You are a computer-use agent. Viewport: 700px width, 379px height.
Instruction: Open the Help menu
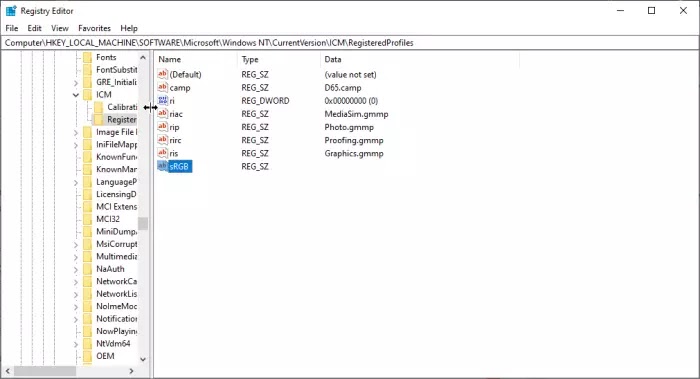coord(129,28)
